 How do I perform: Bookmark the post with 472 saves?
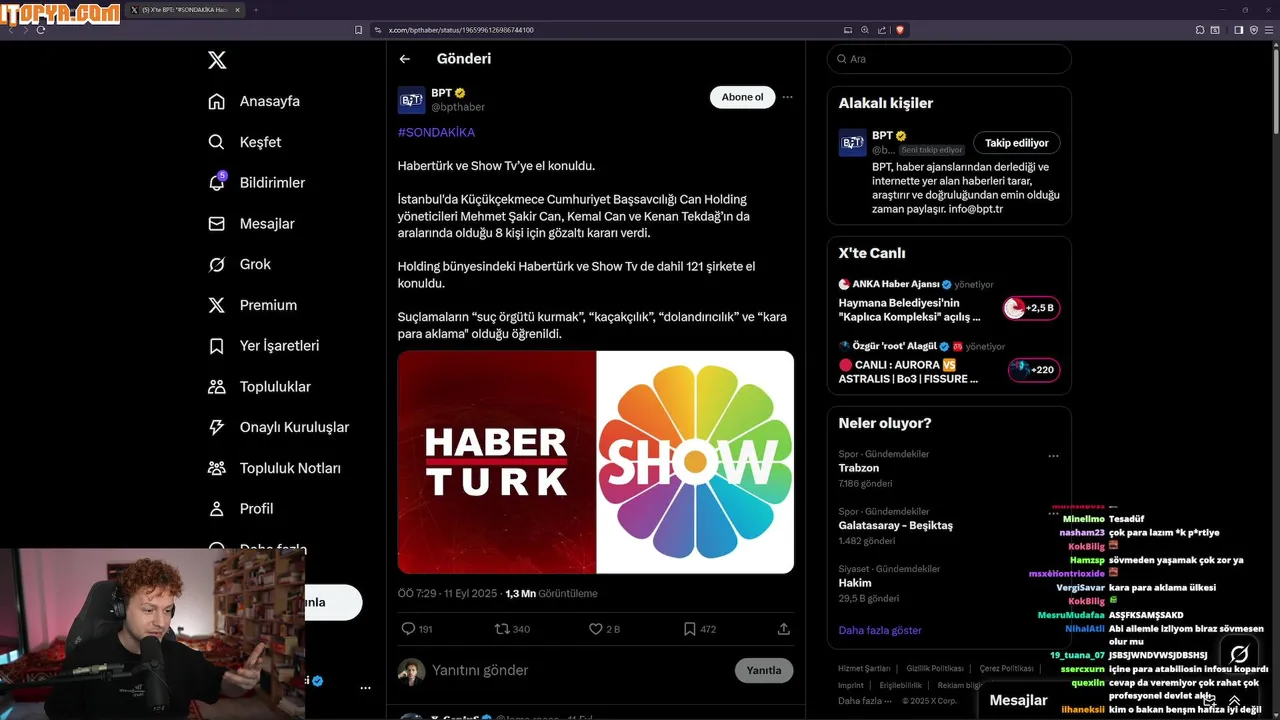click(690, 629)
